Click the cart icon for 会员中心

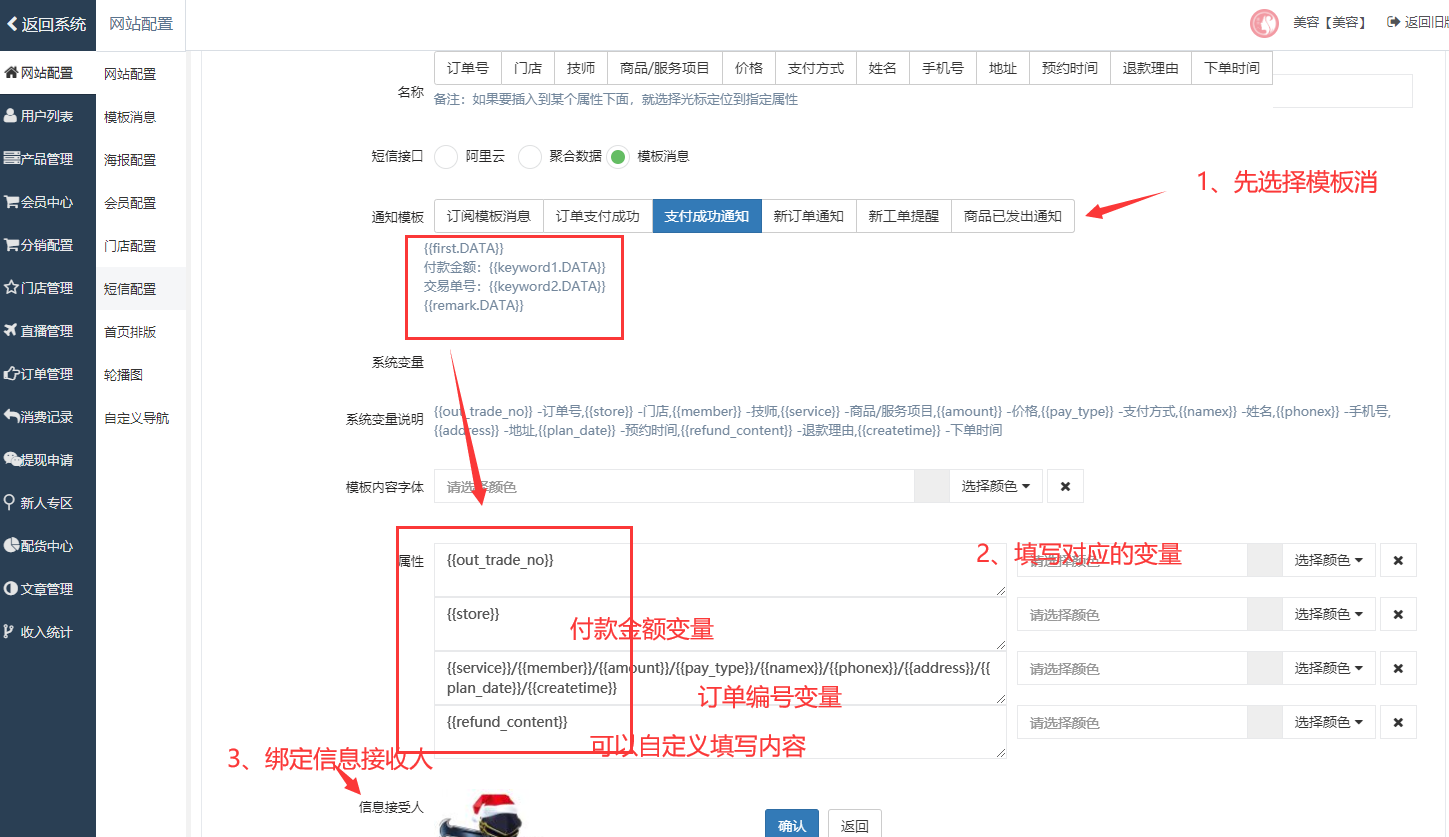click(x=12, y=201)
